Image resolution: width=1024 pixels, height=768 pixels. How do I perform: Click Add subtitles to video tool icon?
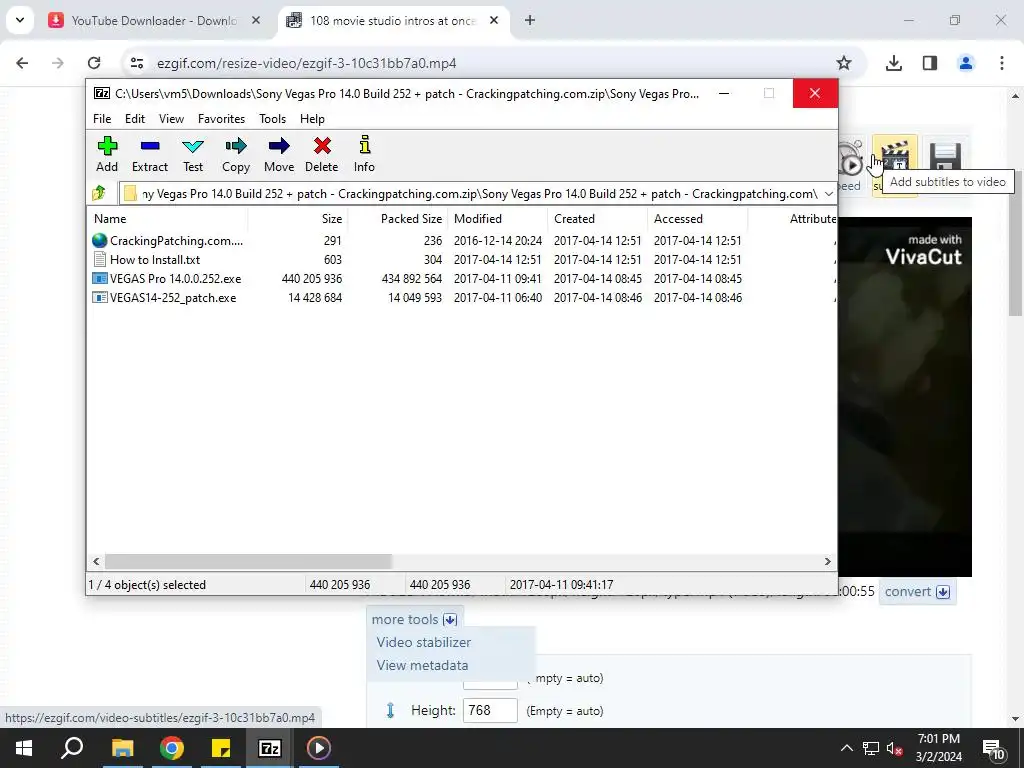pyautogui.click(x=895, y=159)
